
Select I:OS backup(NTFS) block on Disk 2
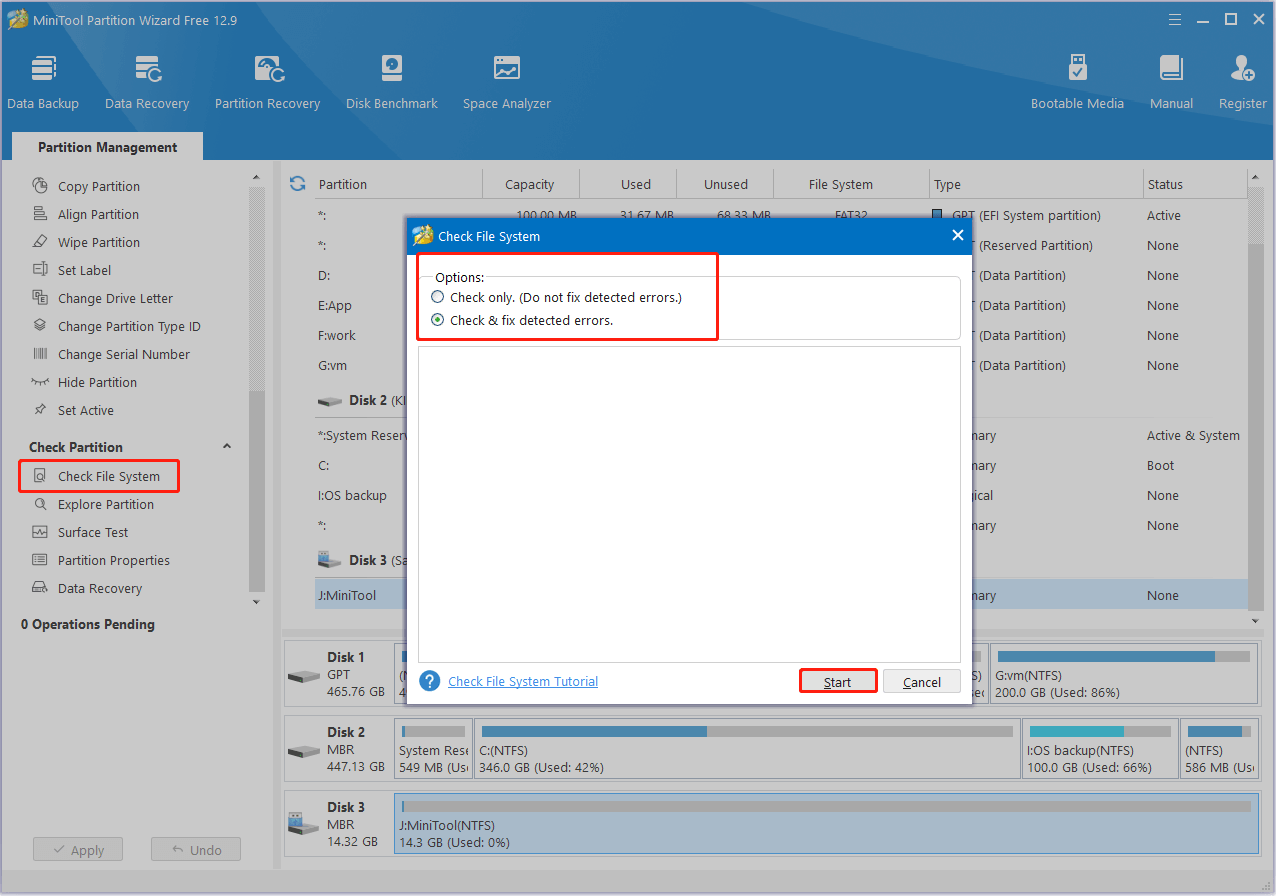tap(1100, 749)
